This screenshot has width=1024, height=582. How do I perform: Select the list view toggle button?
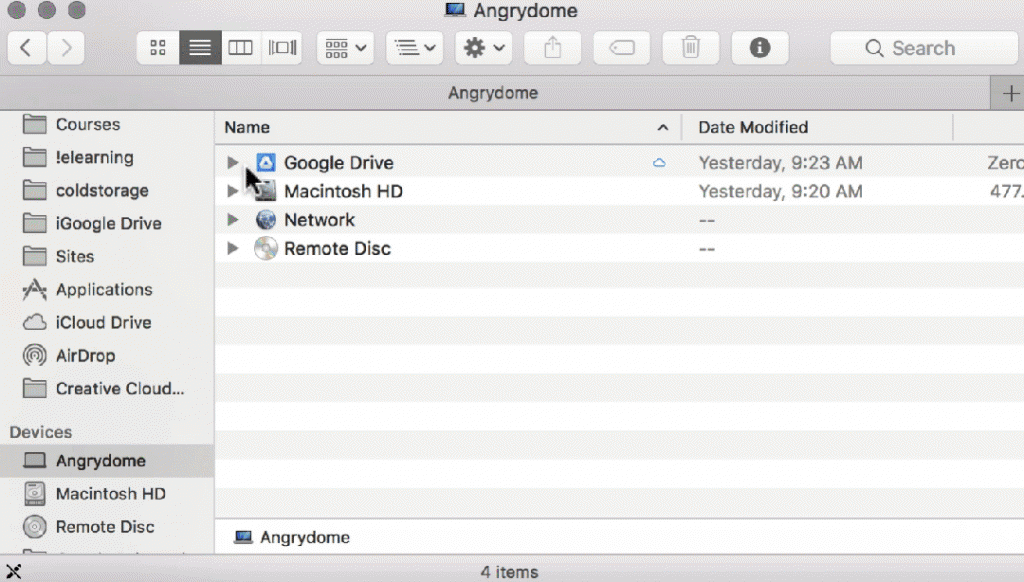click(x=200, y=48)
